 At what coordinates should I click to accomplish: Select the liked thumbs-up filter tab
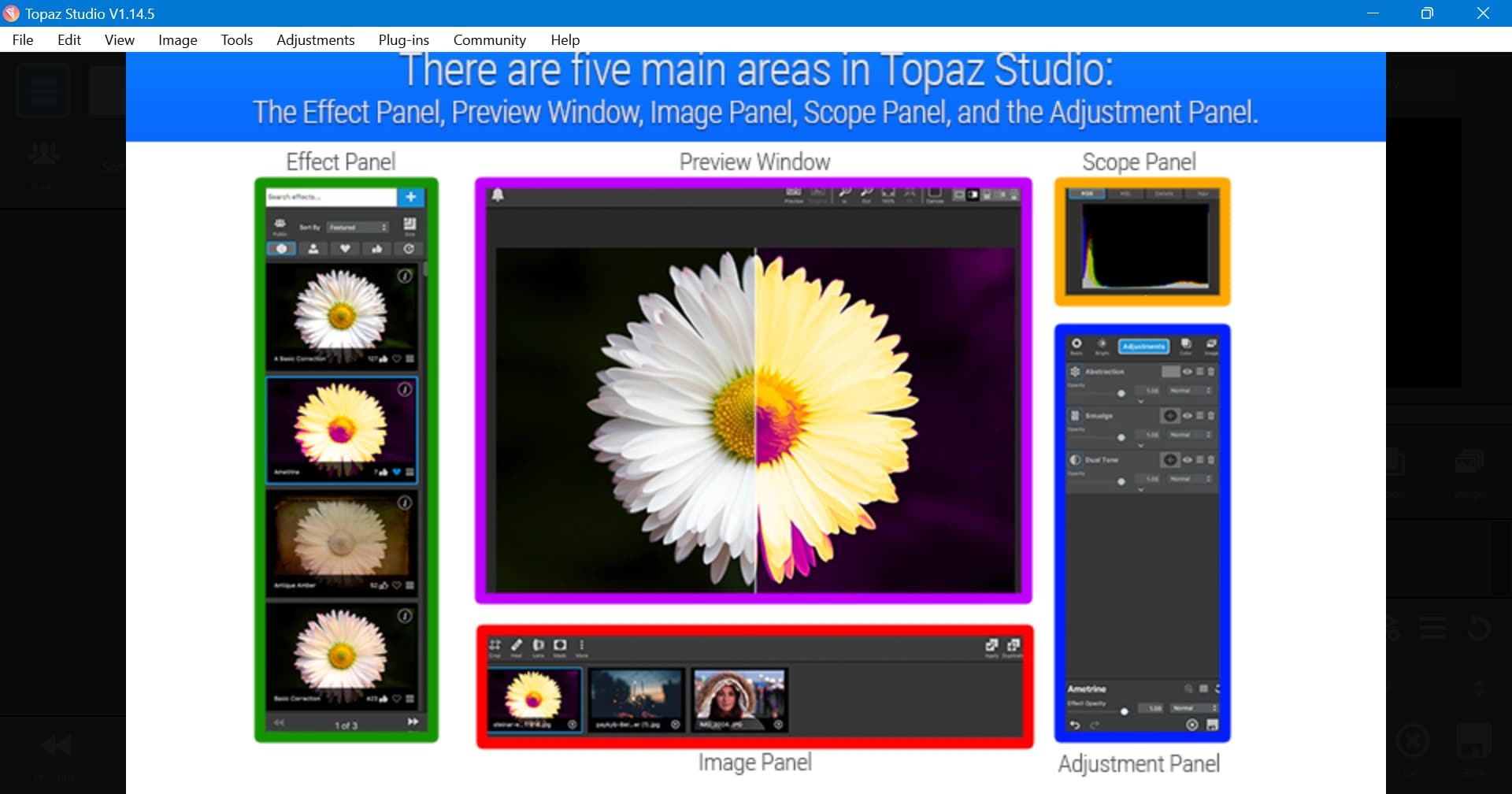tap(377, 249)
